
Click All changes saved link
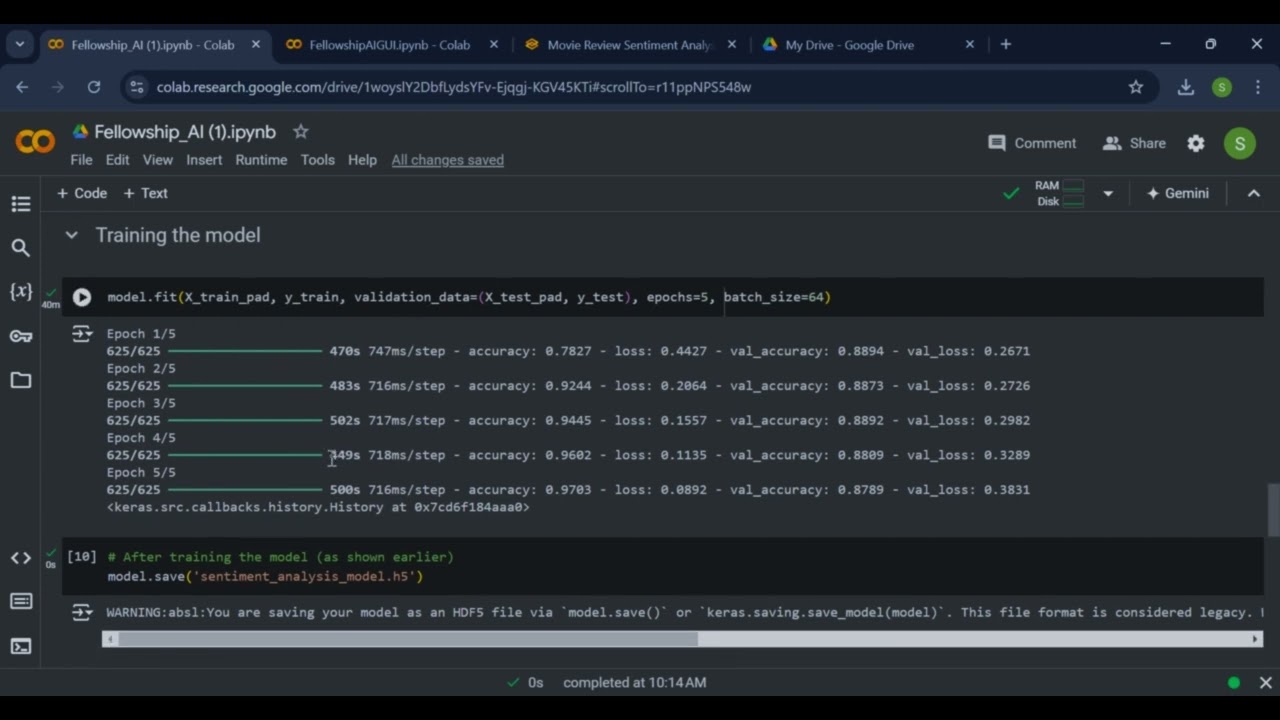447,160
